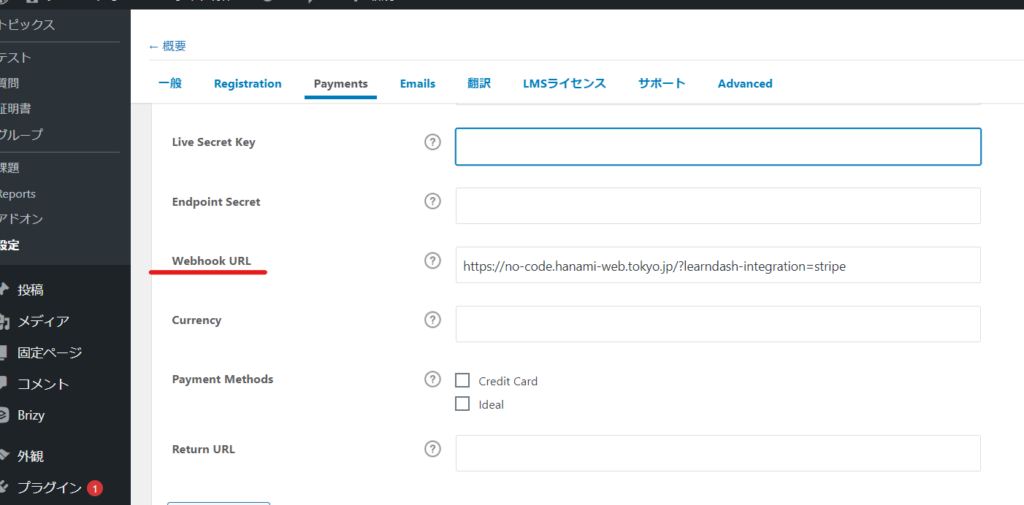Screen dimensions: 1024x505
Task: Click help icon beside Endpoint Secret
Action: pyautogui.click(x=432, y=201)
